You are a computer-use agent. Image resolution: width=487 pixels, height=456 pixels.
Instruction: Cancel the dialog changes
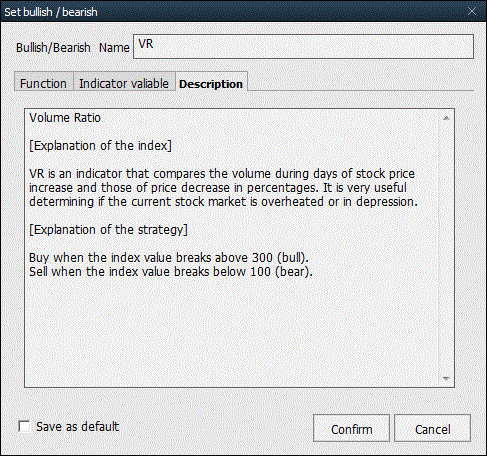point(432,429)
